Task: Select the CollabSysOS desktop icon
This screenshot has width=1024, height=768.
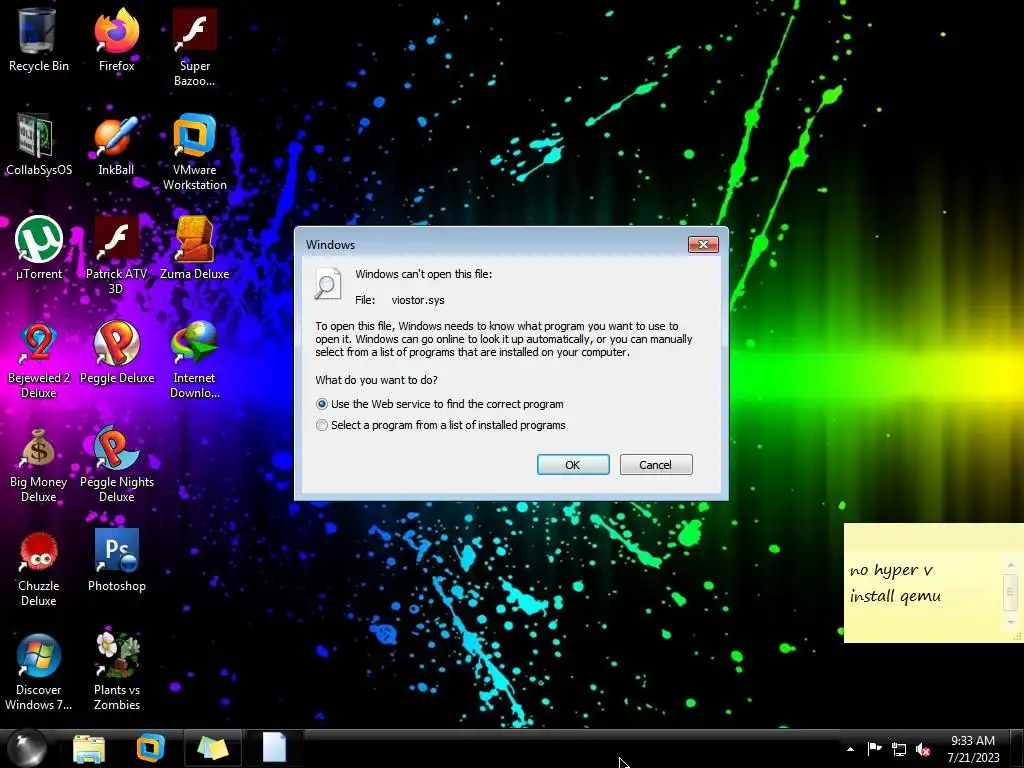Action: click(x=38, y=144)
